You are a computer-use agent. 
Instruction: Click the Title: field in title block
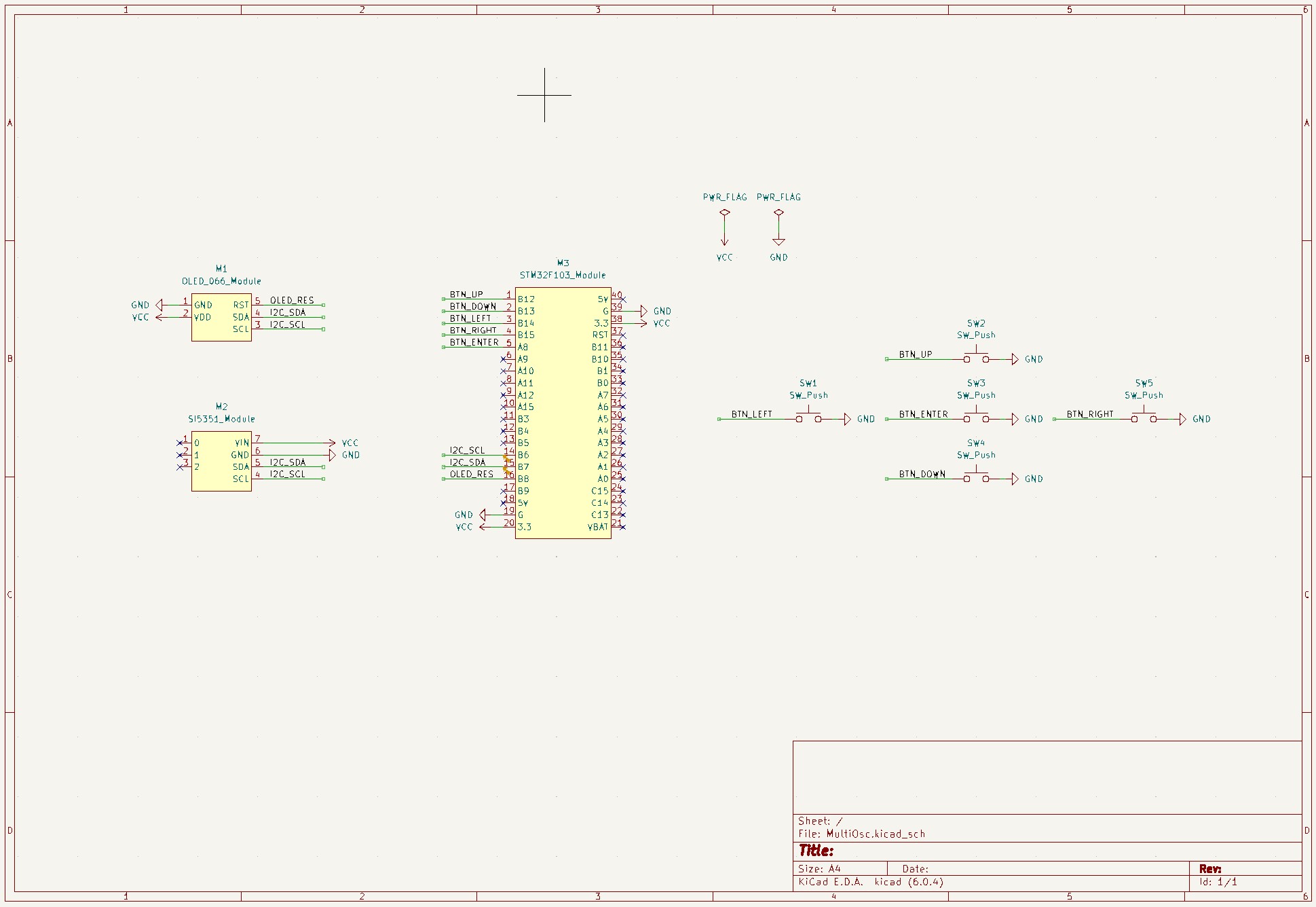pyautogui.click(x=816, y=851)
